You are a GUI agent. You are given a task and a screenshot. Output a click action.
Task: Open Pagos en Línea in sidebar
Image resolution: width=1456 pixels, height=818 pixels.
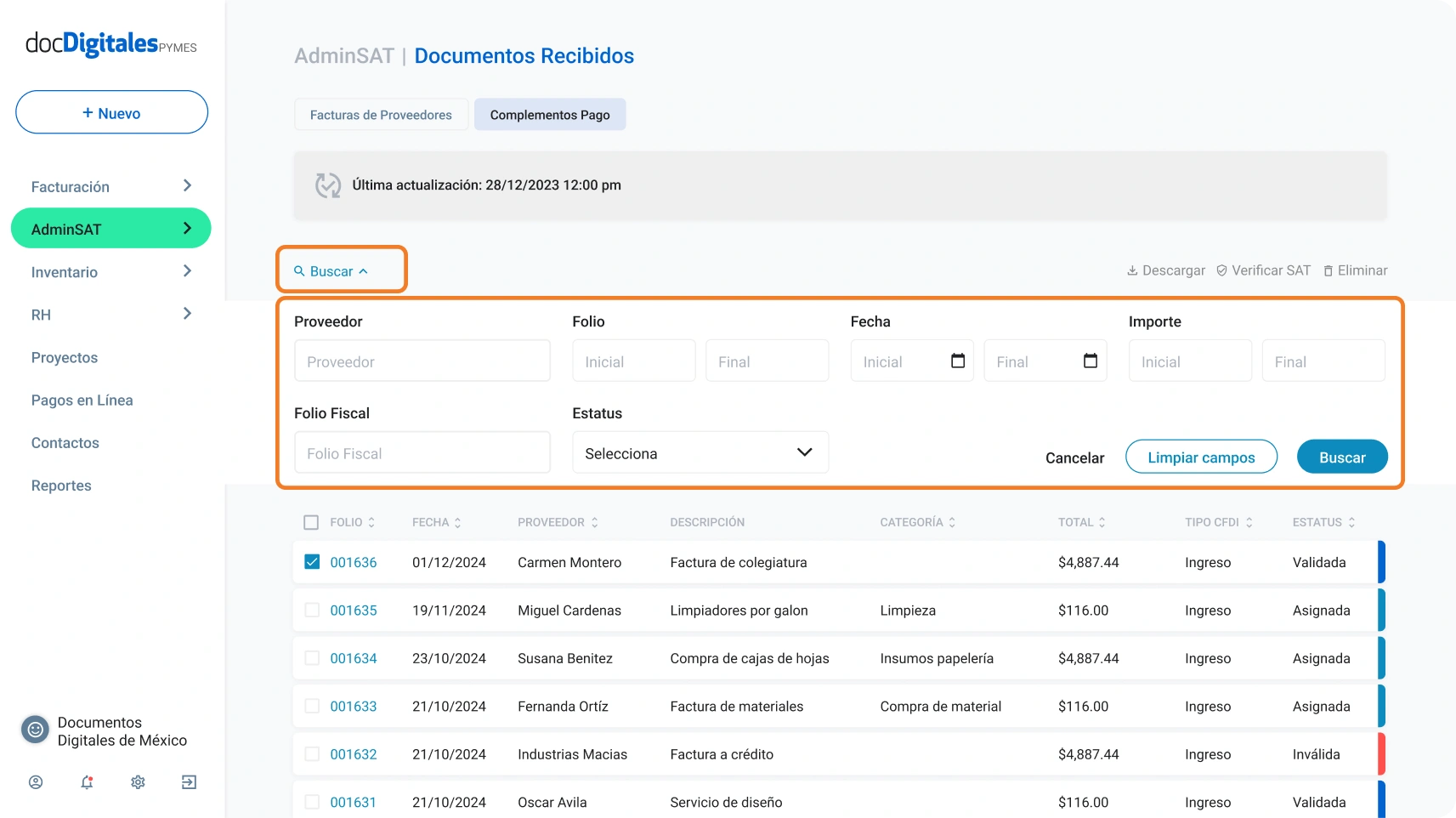82,400
